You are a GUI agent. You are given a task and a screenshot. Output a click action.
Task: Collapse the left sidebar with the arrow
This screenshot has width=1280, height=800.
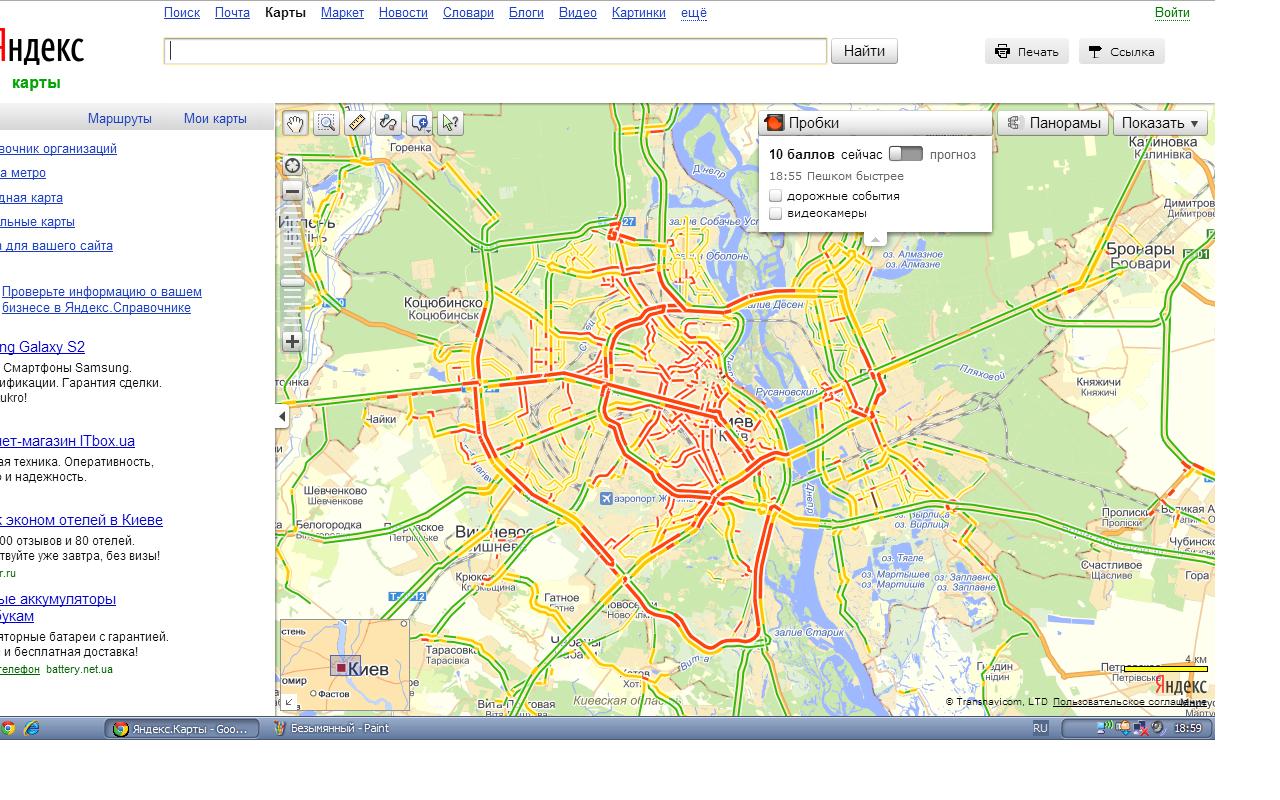point(282,416)
